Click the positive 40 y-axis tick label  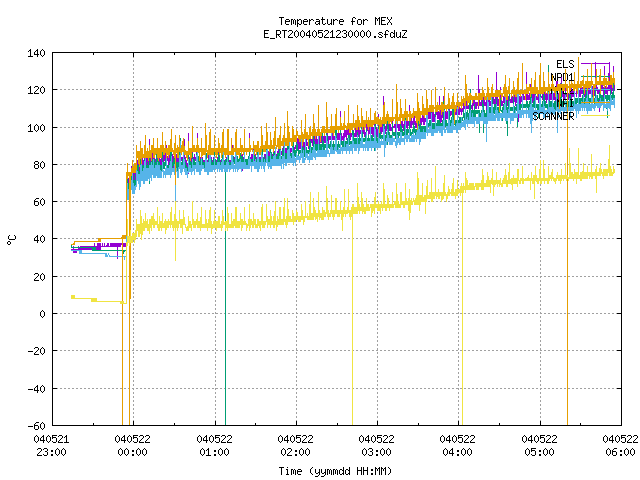pyautogui.click(x=39, y=239)
